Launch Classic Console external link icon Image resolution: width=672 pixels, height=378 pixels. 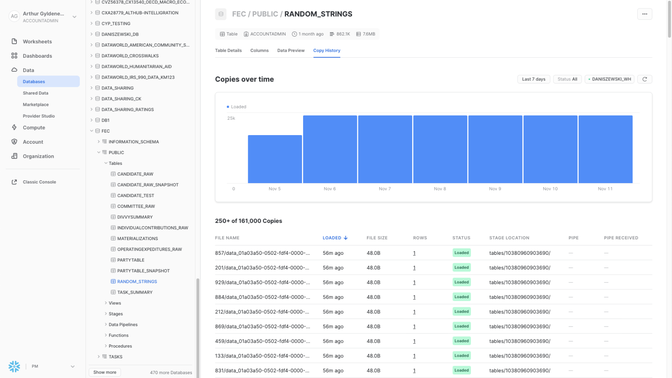(x=14, y=182)
